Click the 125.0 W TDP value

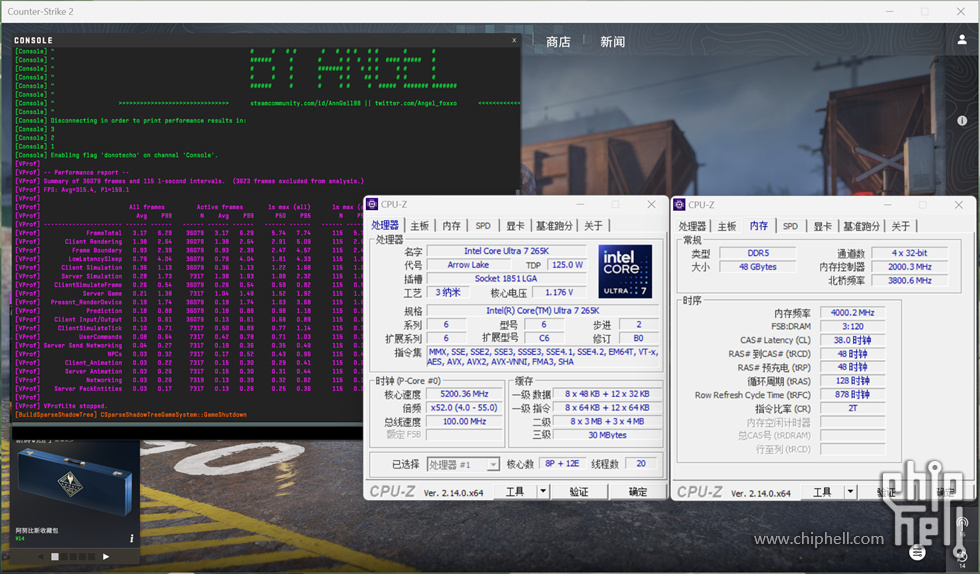[567, 264]
